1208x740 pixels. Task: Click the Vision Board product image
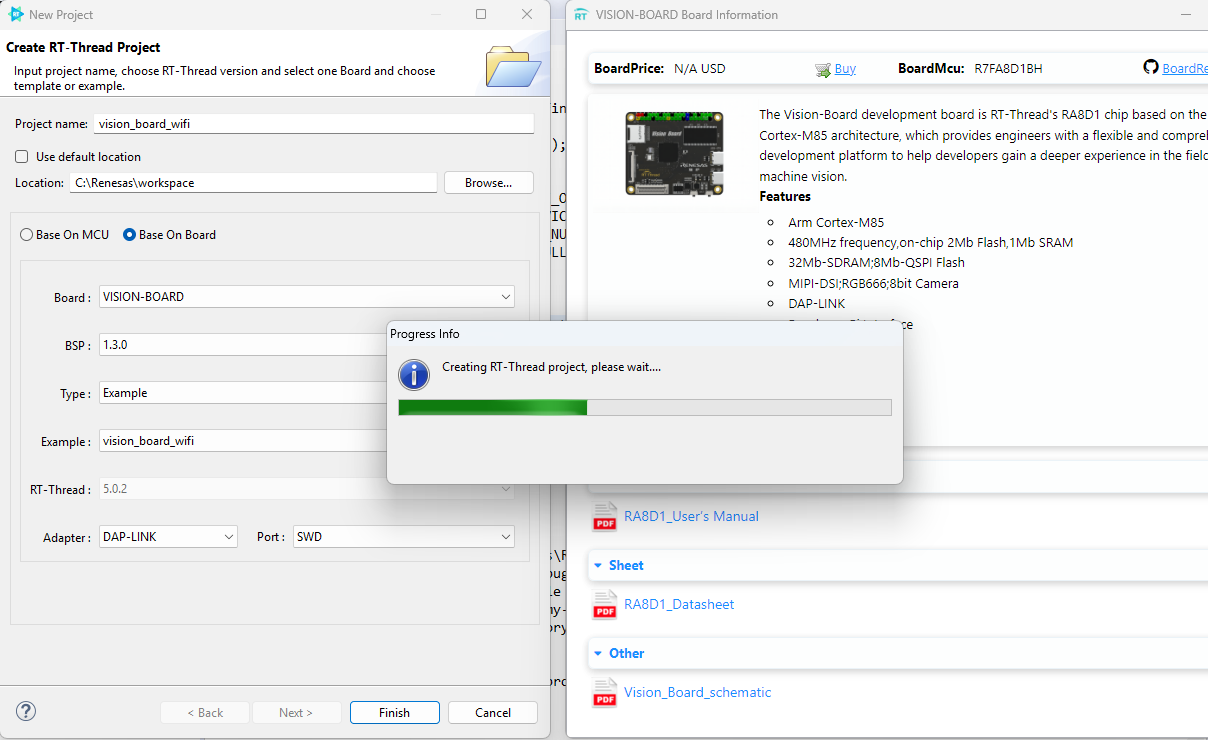[674, 153]
